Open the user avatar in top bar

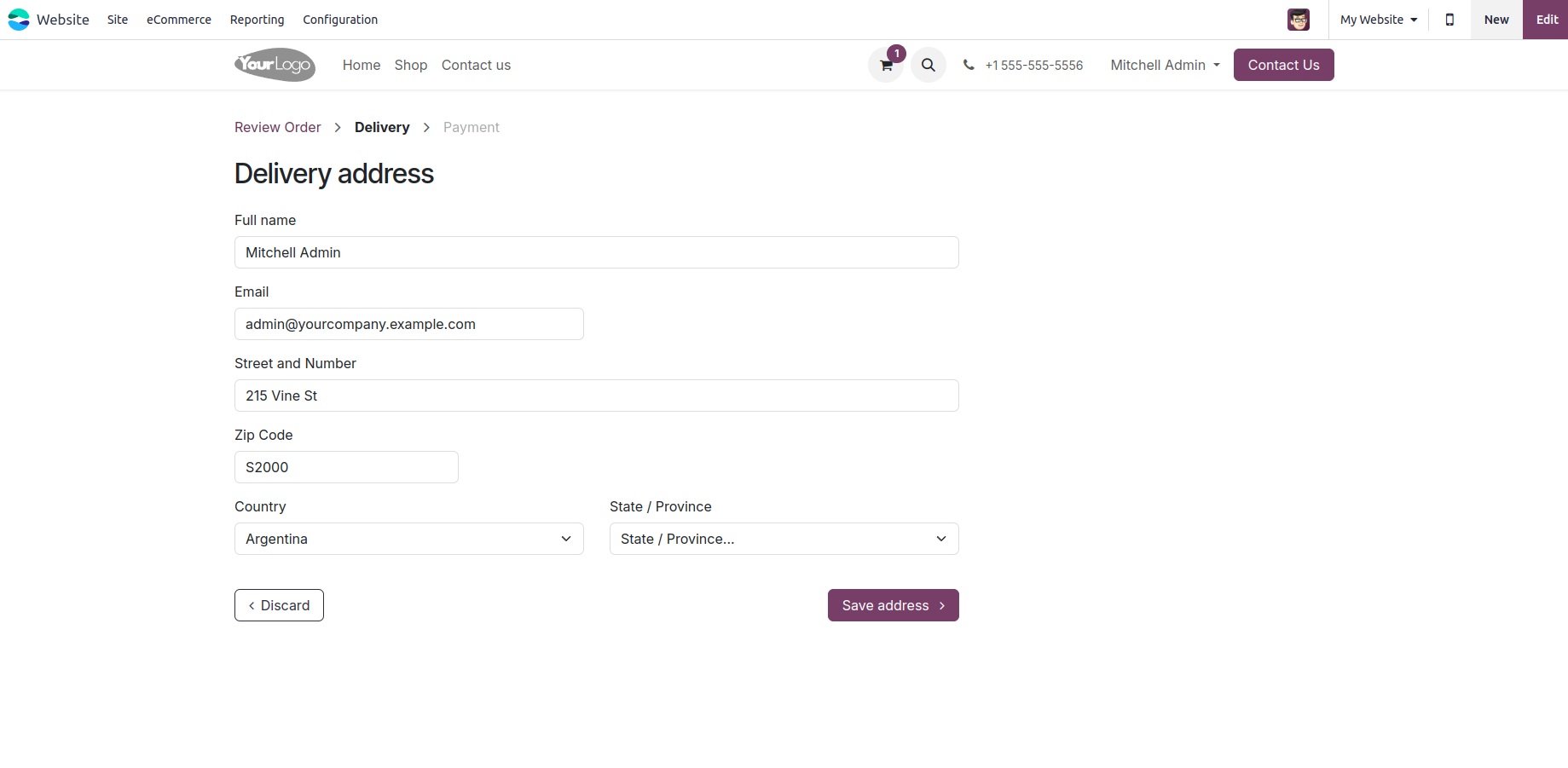pyautogui.click(x=1299, y=20)
